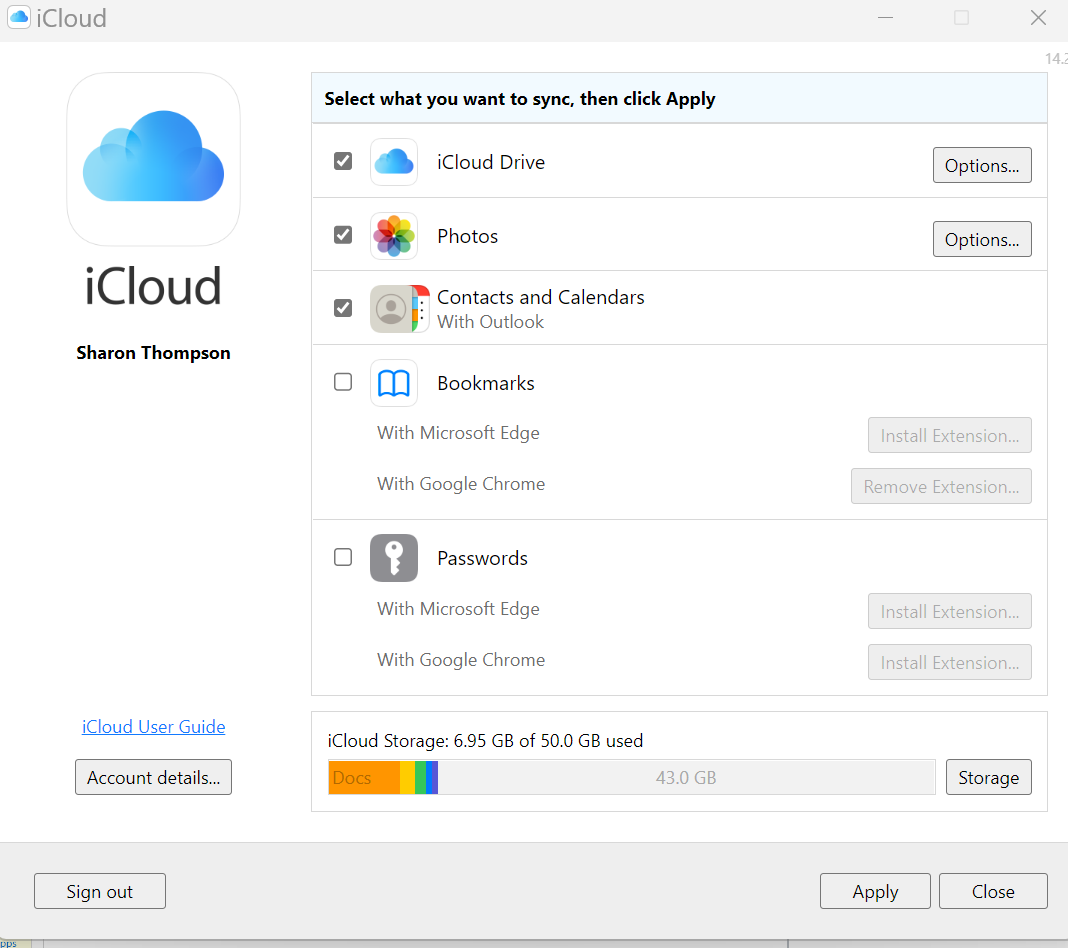The width and height of the screenshot is (1068, 948).
Task: Click the Close button at bottom
Action: coord(993,891)
